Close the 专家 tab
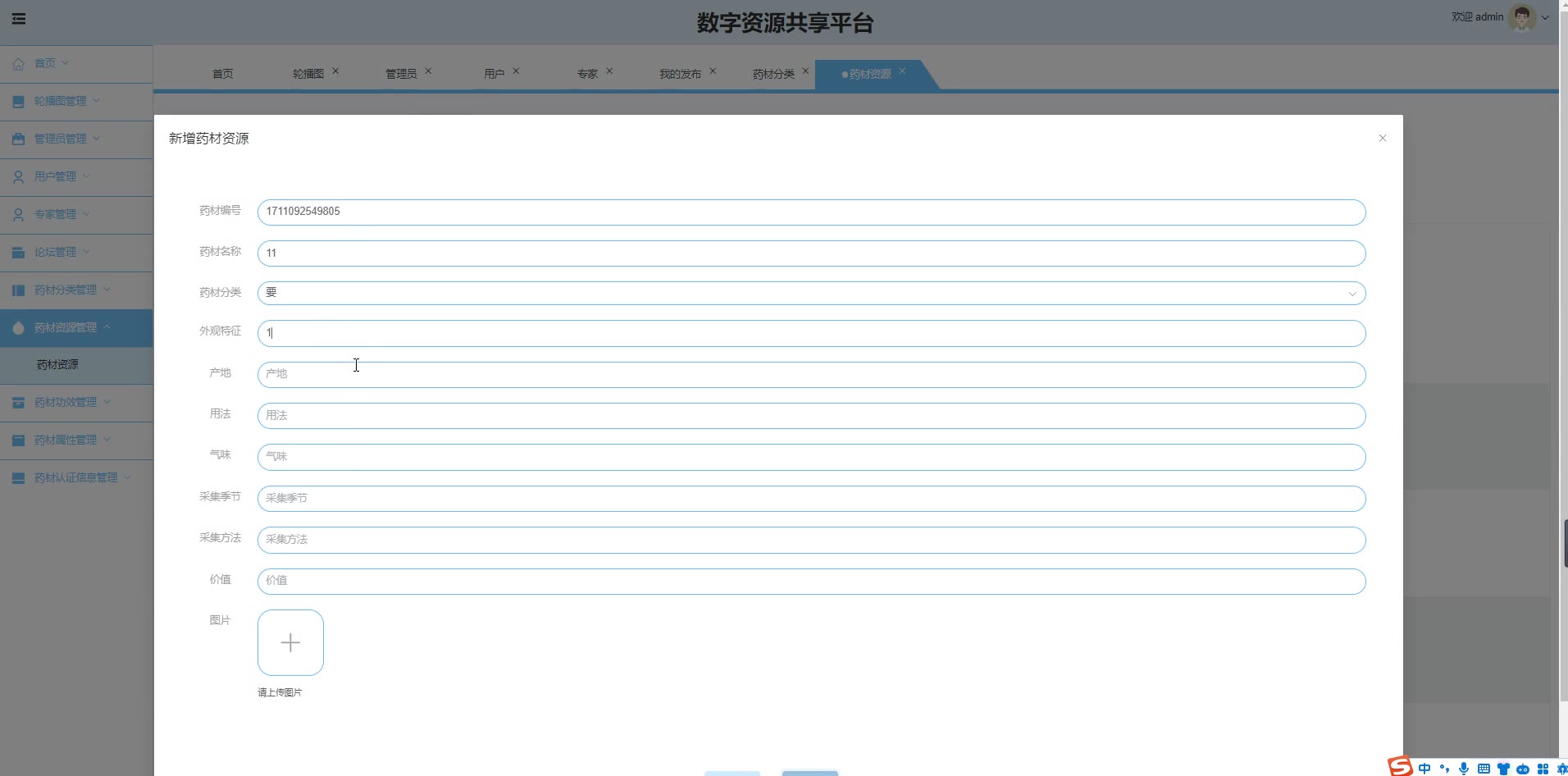The height and width of the screenshot is (776, 1568). (609, 71)
